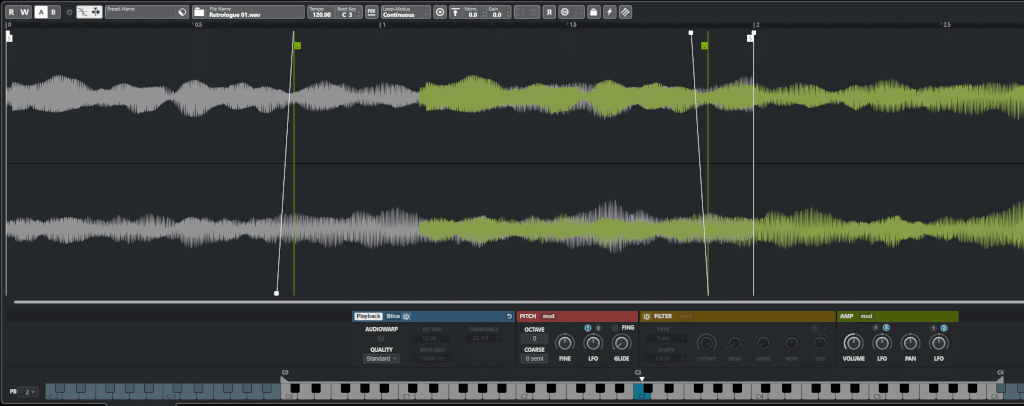1024x406 pixels.
Task: Adjust the Amp VOLUME knob
Action: (853, 342)
